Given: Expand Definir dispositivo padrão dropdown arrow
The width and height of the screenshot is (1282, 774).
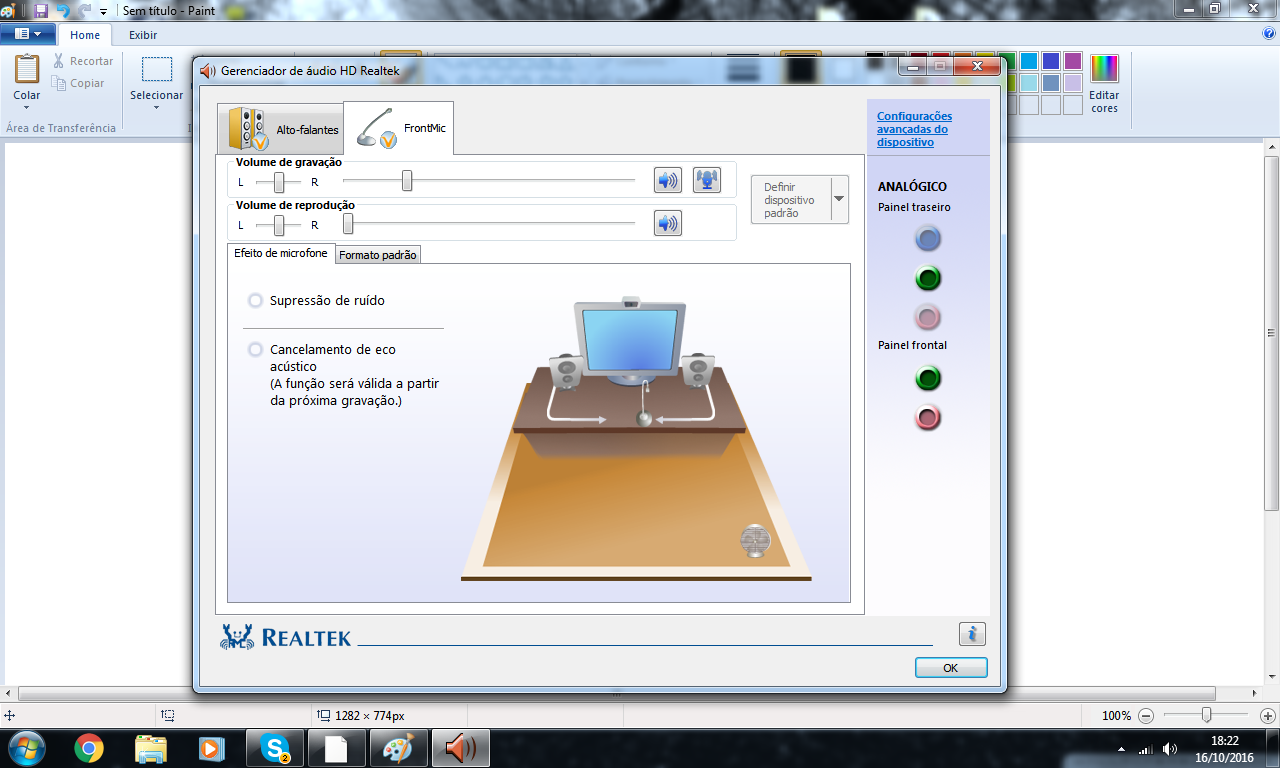Looking at the screenshot, I should [x=839, y=199].
